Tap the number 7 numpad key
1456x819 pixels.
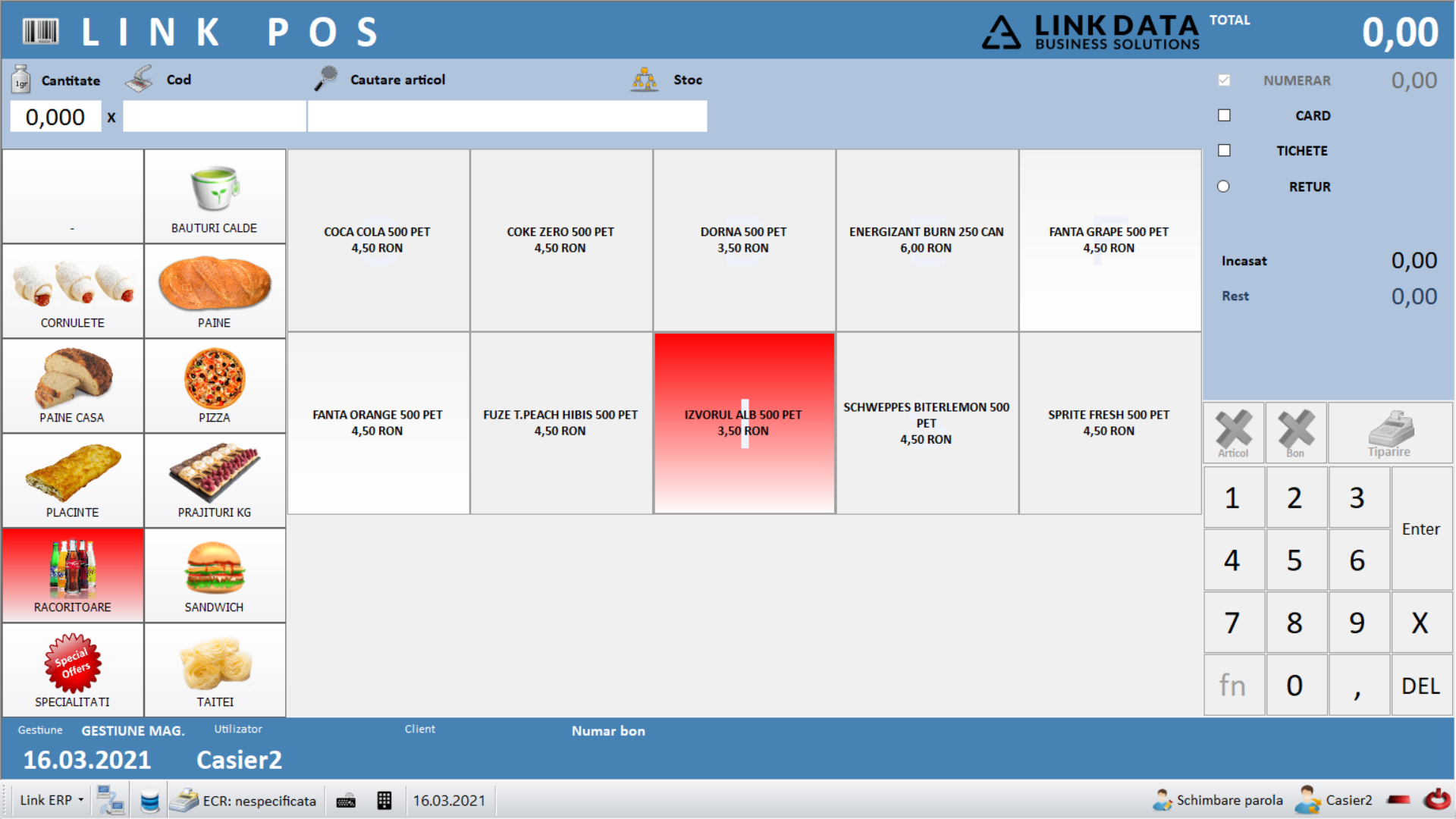[1233, 623]
